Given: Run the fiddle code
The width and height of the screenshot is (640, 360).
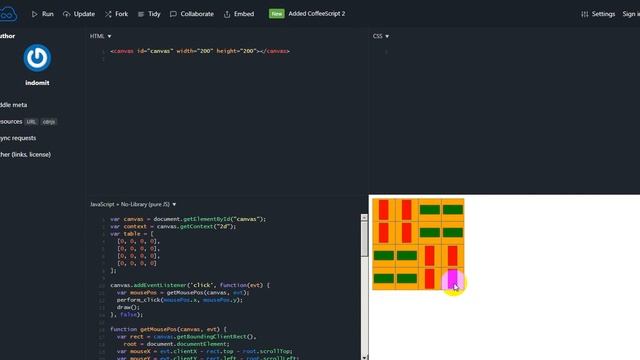Looking at the screenshot, I should coord(42,14).
